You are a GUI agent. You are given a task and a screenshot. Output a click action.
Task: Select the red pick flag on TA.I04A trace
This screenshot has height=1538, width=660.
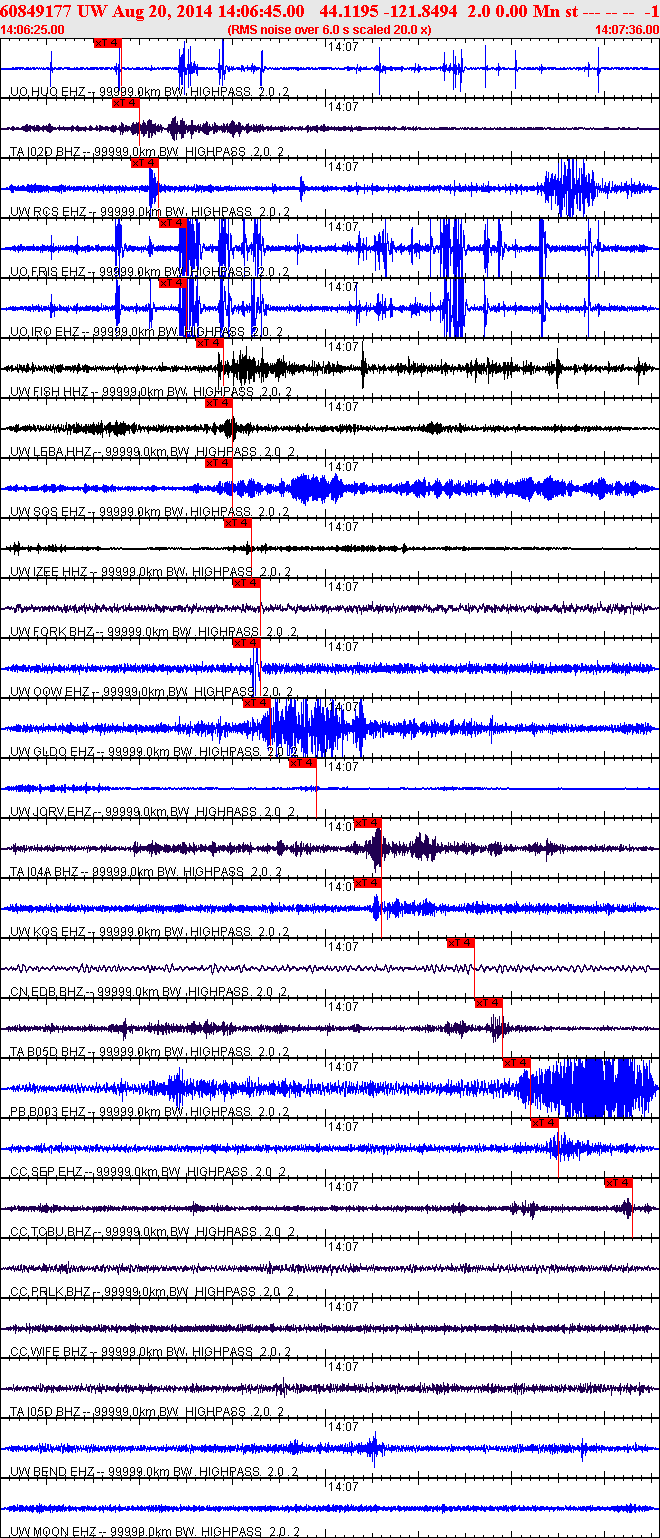[368, 823]
